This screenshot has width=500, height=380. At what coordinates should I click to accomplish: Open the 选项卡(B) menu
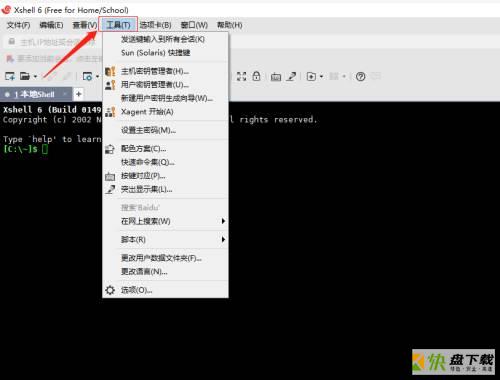point(155,25)
